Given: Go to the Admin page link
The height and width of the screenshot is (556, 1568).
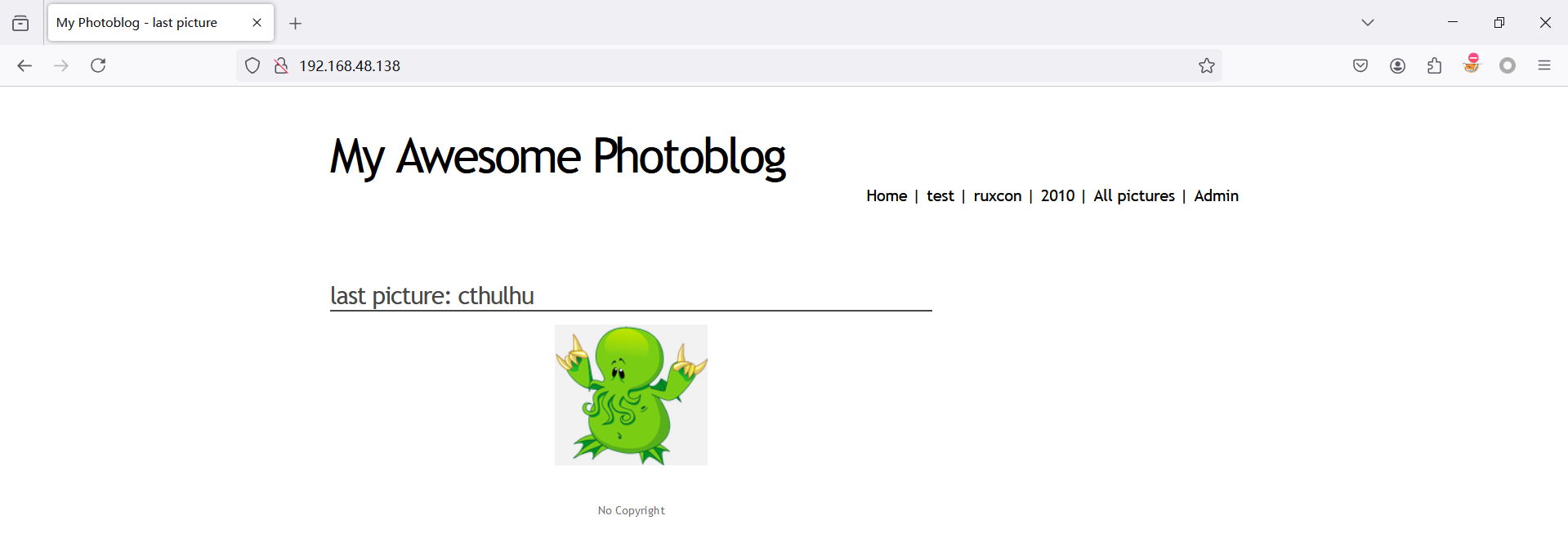Looking at the screenshot, I should [x=1216, y=195].
